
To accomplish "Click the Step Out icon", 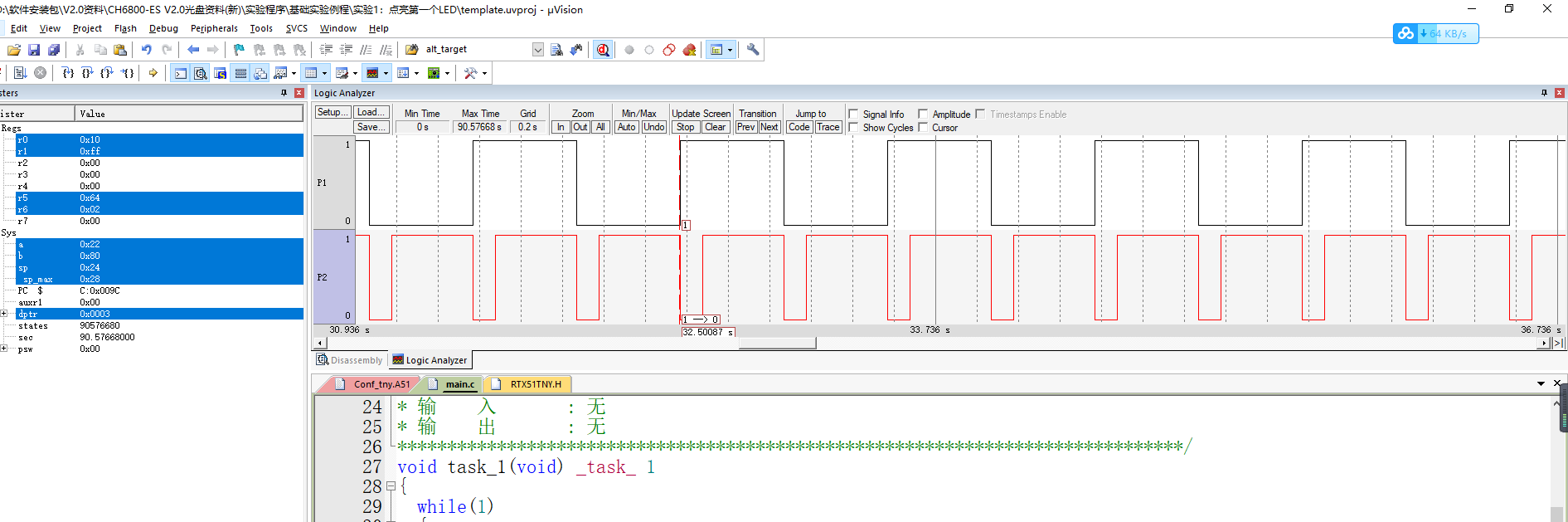I will [x=107, y=73].
